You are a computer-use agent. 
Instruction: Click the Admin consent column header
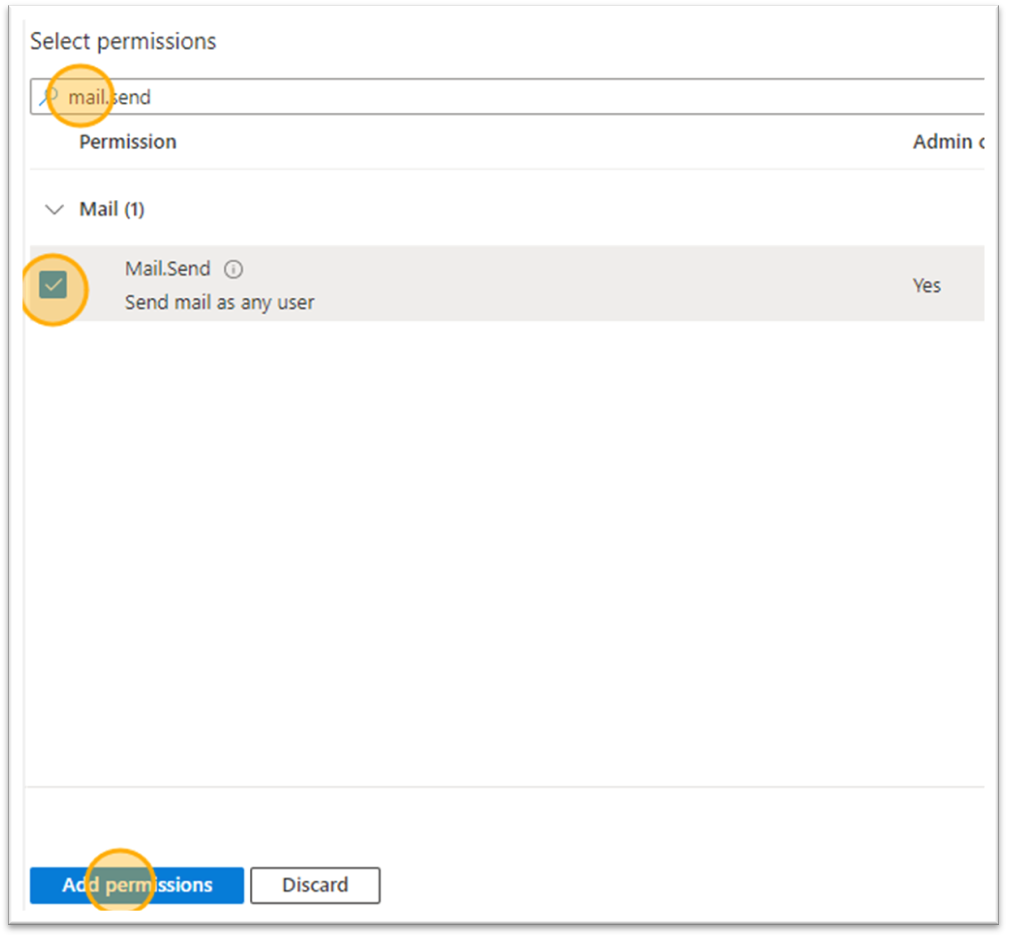pyautogui.click(x=946, y=142)
